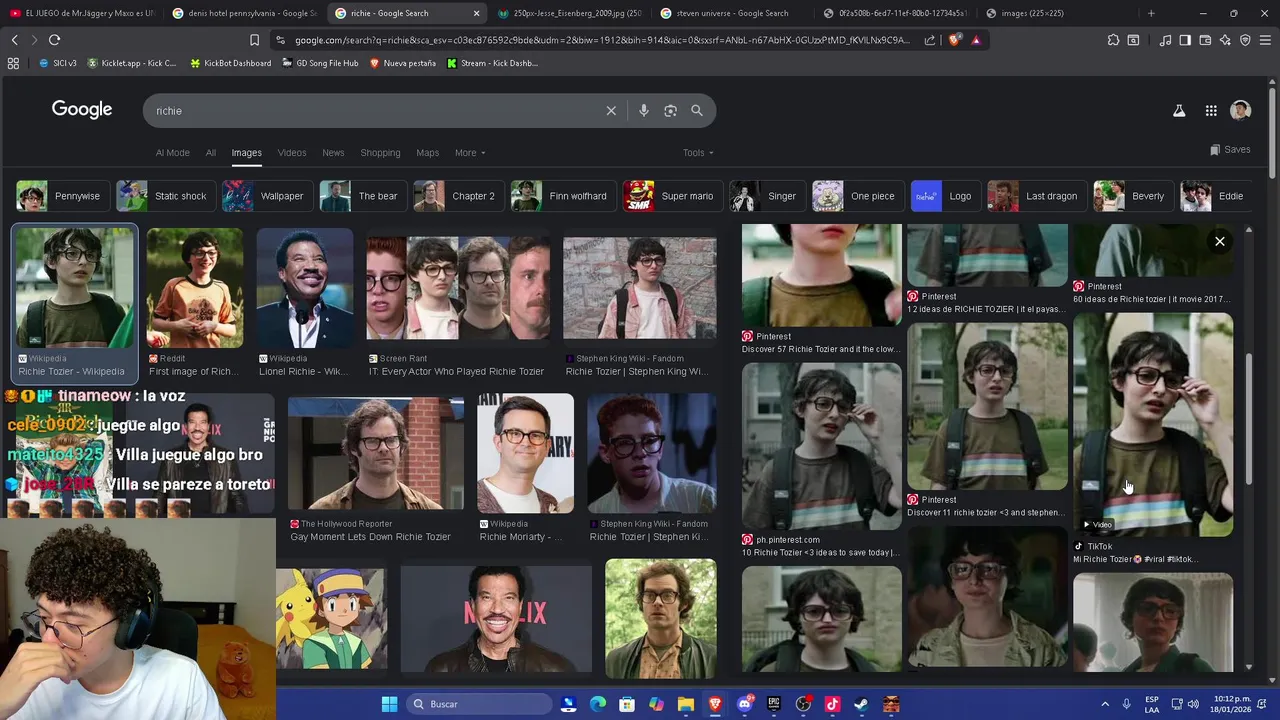Open the Brave Wallet icon

coord(1205,40)
